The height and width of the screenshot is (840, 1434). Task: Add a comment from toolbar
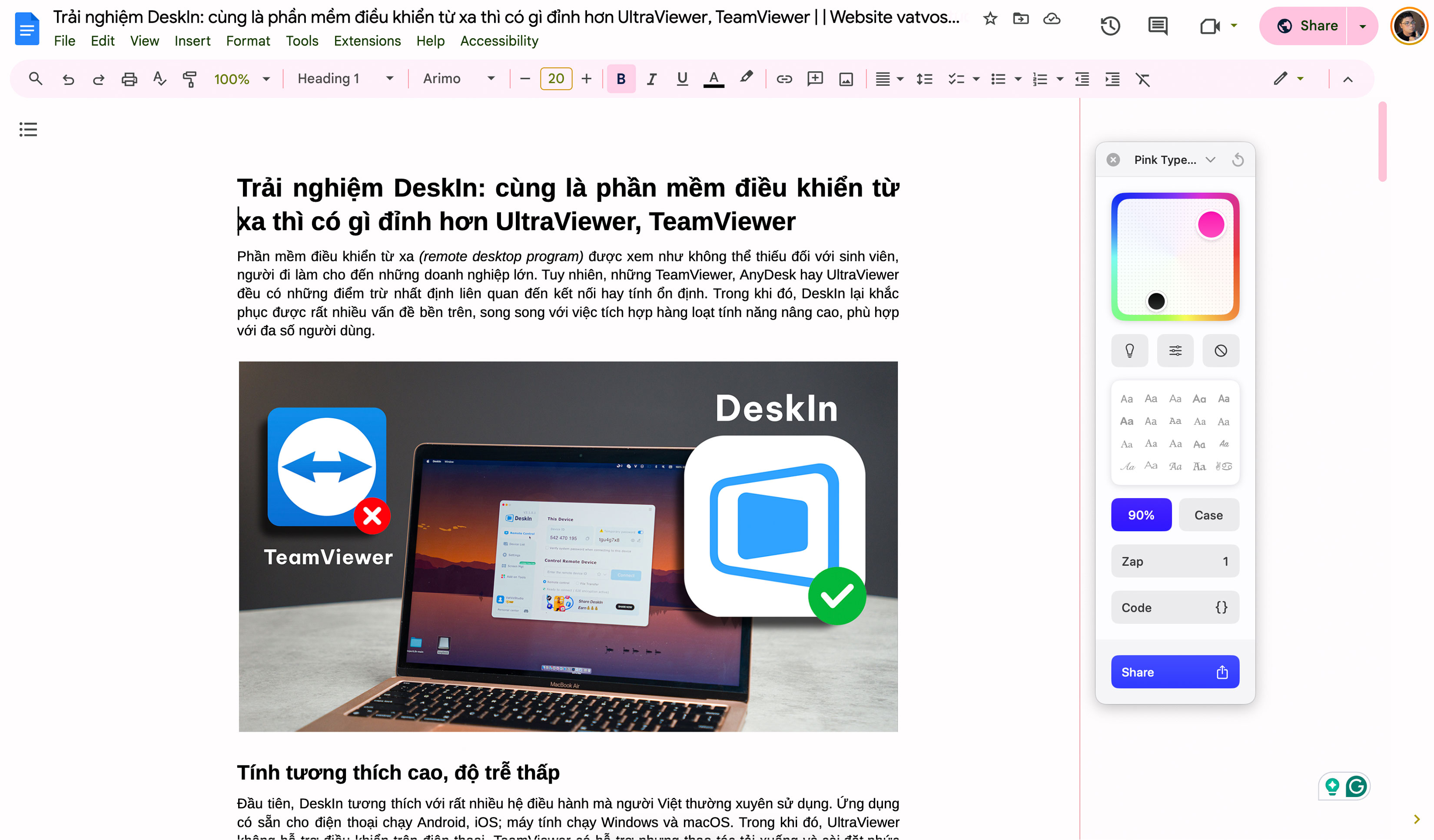pyautogui.click(x=816, y=79)
